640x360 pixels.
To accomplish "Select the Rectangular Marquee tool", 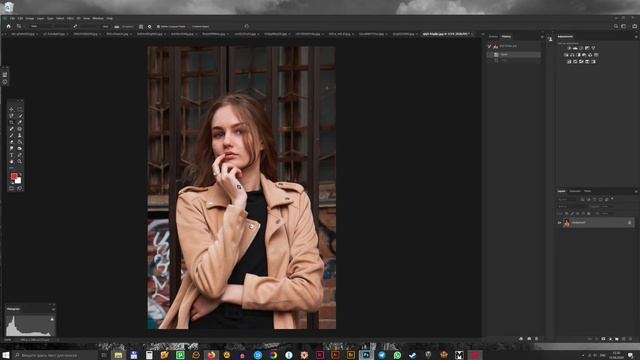I will (20, 109).
